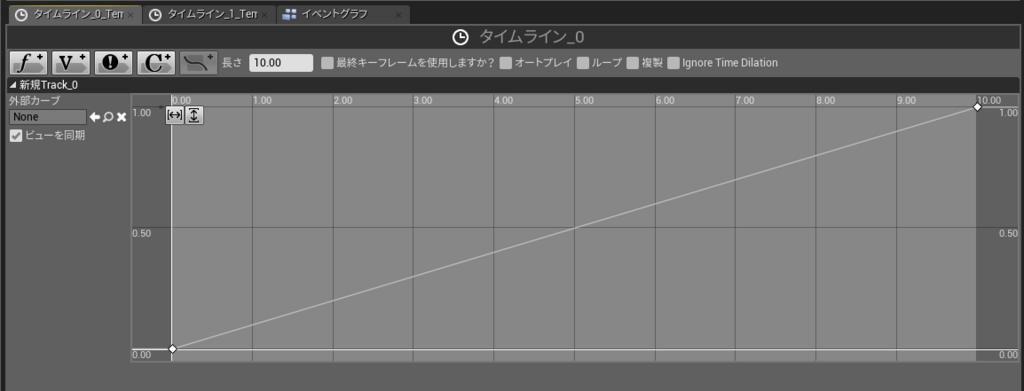The image size is (1024, 391).
Task: Click the 新規Track_0 track name
Action: point(48,85)
